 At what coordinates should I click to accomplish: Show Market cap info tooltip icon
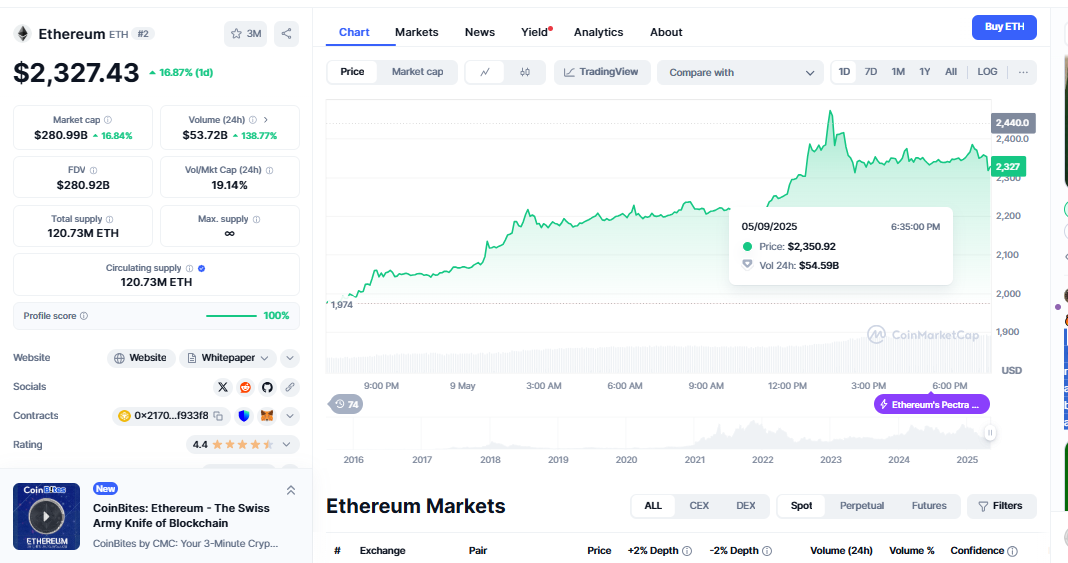pos(108,120)
